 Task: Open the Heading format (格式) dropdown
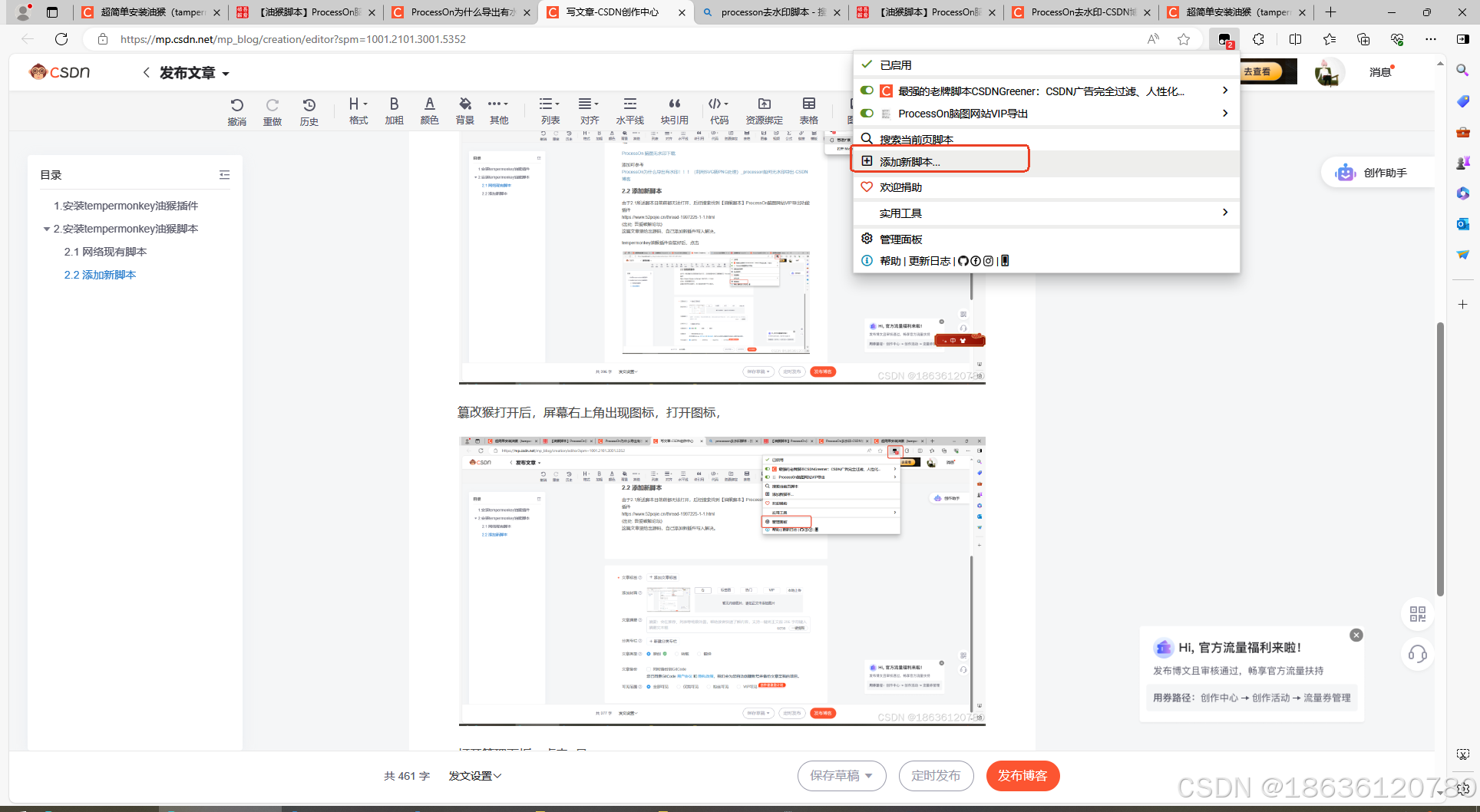coord(358,111)
